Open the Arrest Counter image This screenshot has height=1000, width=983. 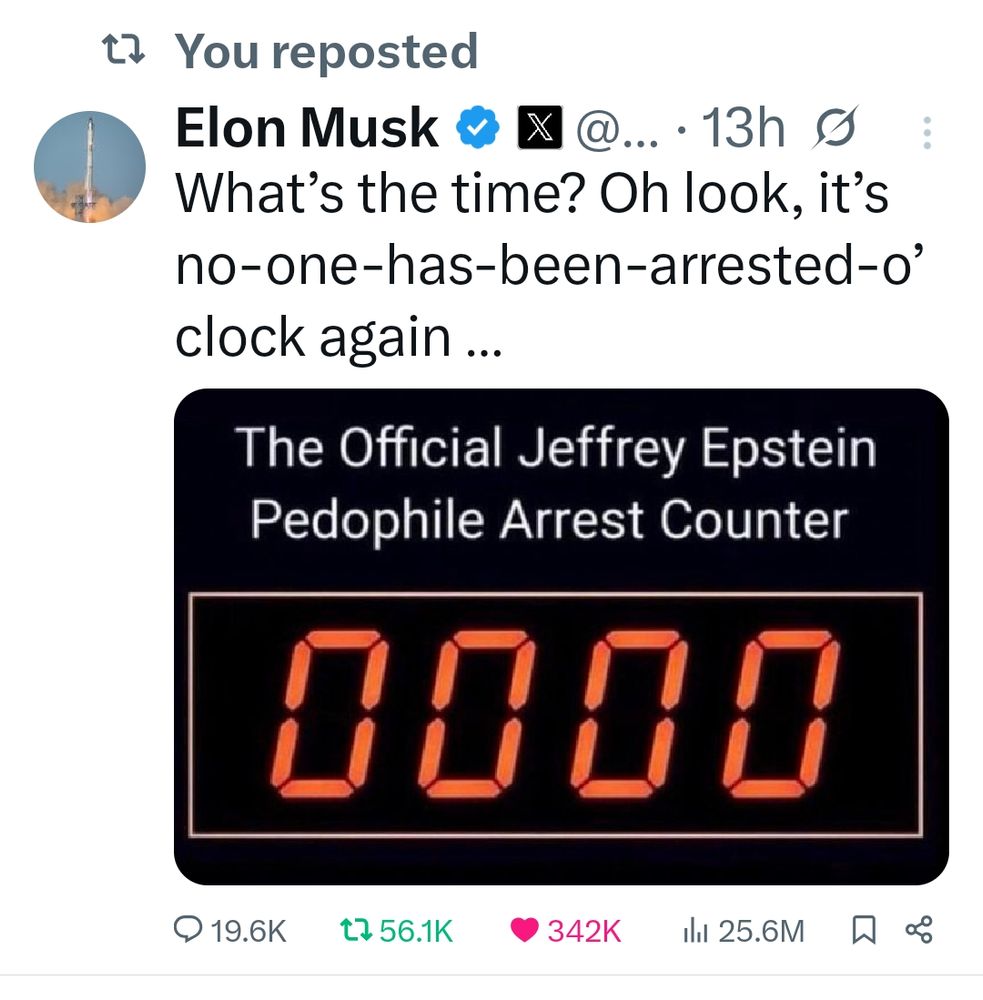(561, 636)
